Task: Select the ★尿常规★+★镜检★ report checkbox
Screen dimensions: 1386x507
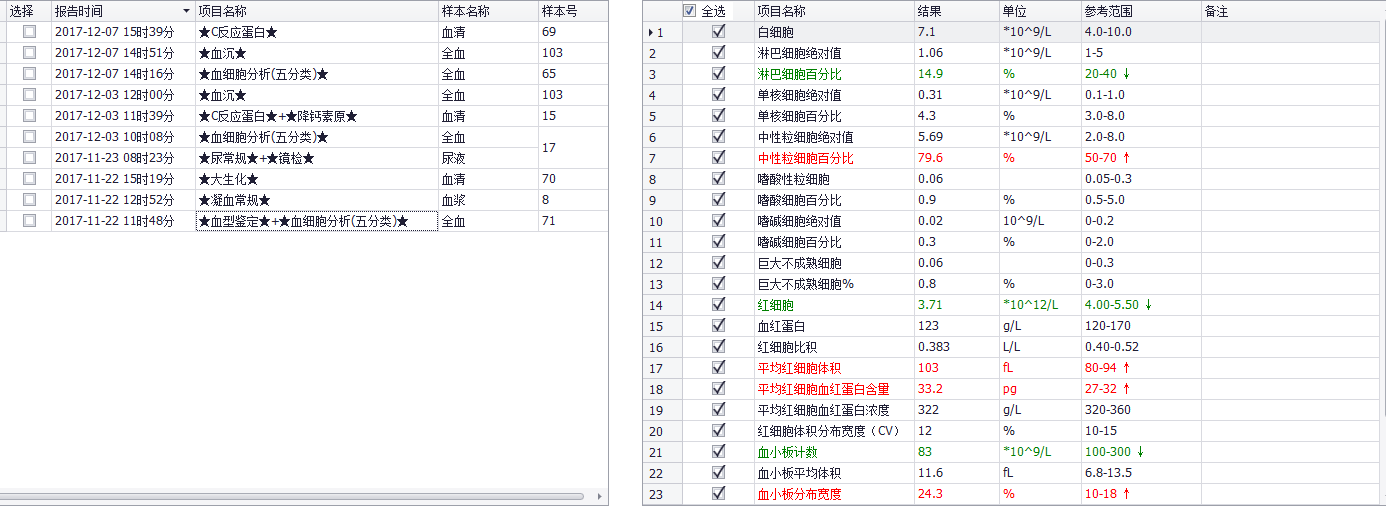Action: pos(30,158)
